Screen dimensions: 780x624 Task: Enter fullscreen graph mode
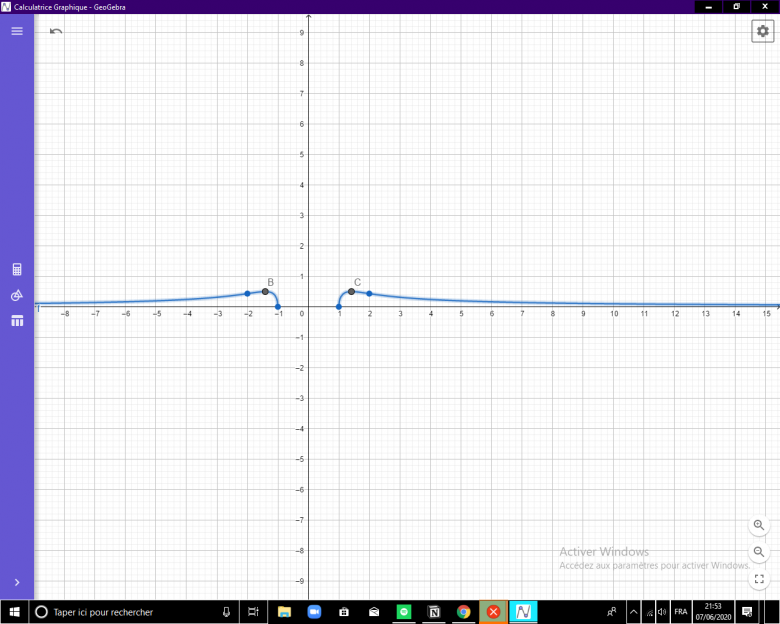(759, 579)
